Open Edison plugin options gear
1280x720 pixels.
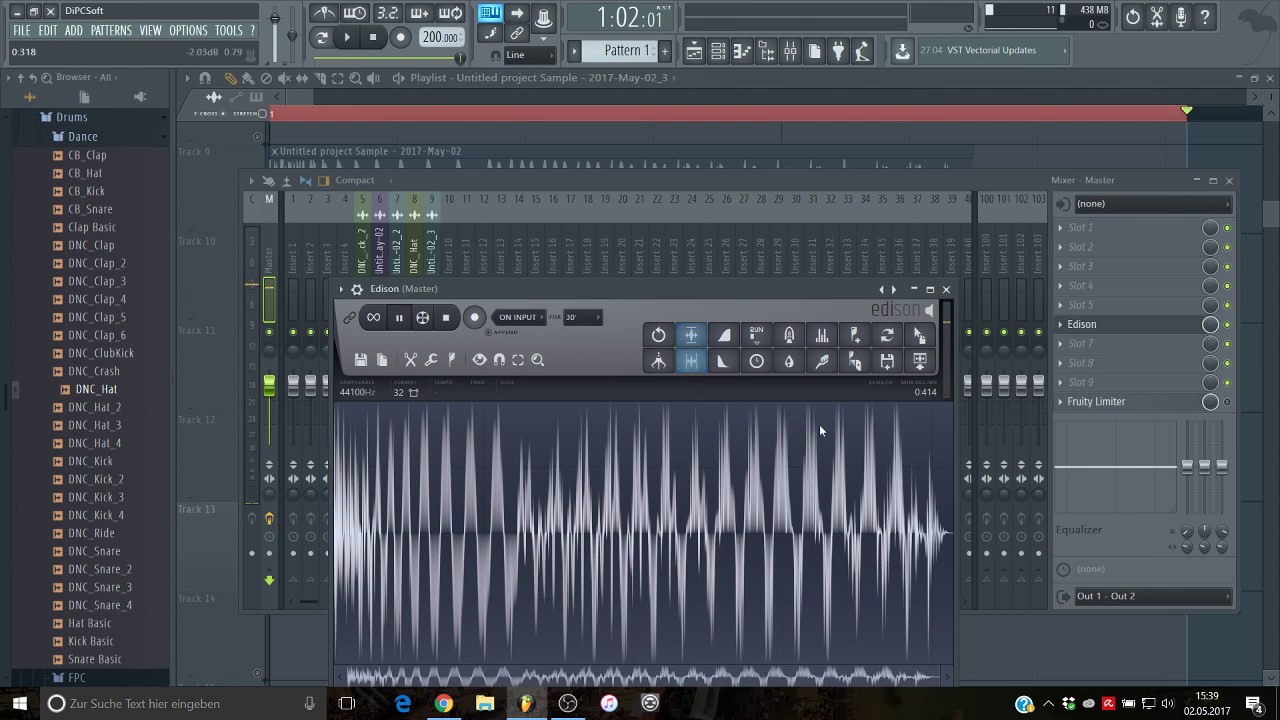pyautogui.click(x=357, y=289)
